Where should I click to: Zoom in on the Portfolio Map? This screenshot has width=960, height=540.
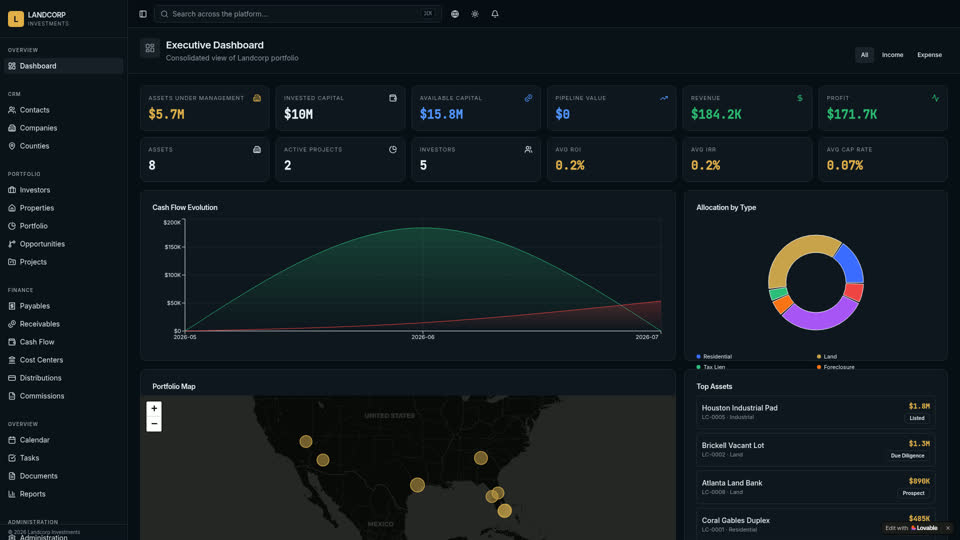[x=154, y=408]
